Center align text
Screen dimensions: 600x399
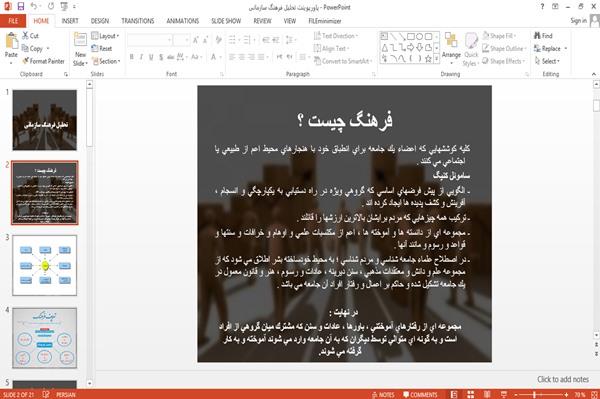pyautogui.click(x=241, y=57)
